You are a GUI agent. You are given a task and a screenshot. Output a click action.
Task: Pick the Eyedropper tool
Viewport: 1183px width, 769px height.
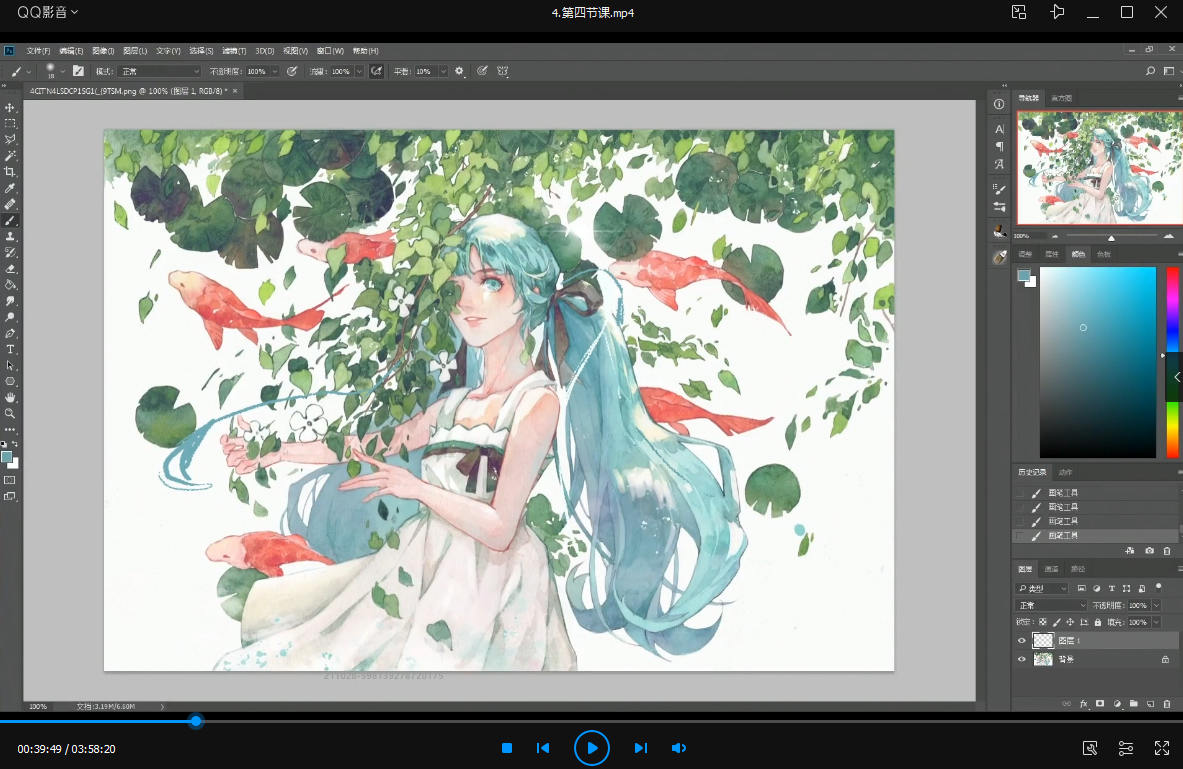[x=10, y=188]
